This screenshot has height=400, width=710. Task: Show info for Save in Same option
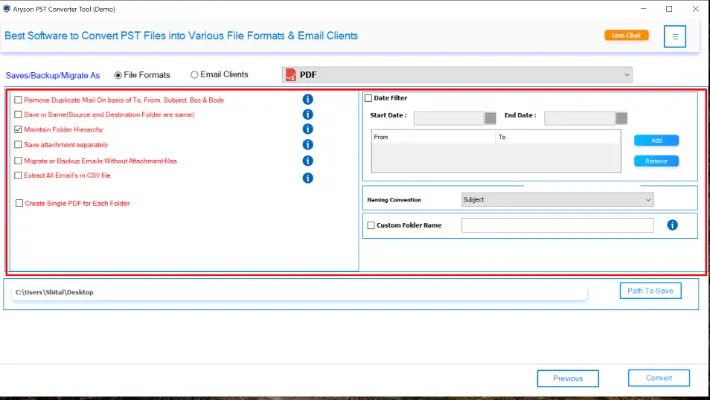coord(307,114)
